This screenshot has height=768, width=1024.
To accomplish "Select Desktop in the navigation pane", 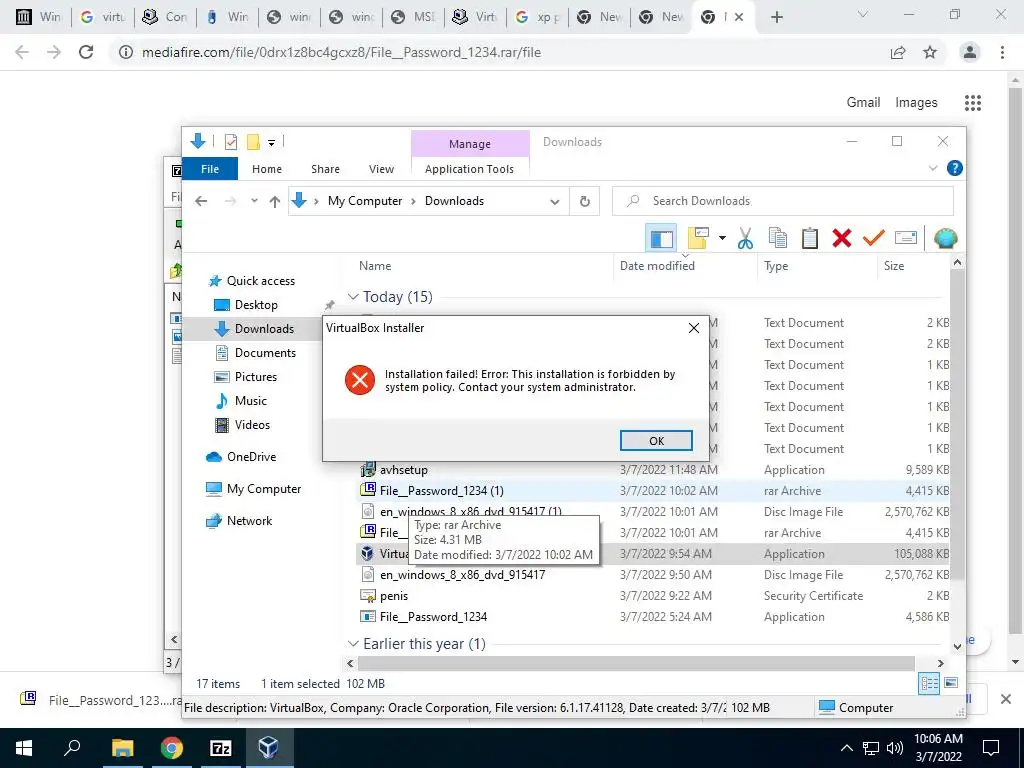I will [x=256, y=305].
